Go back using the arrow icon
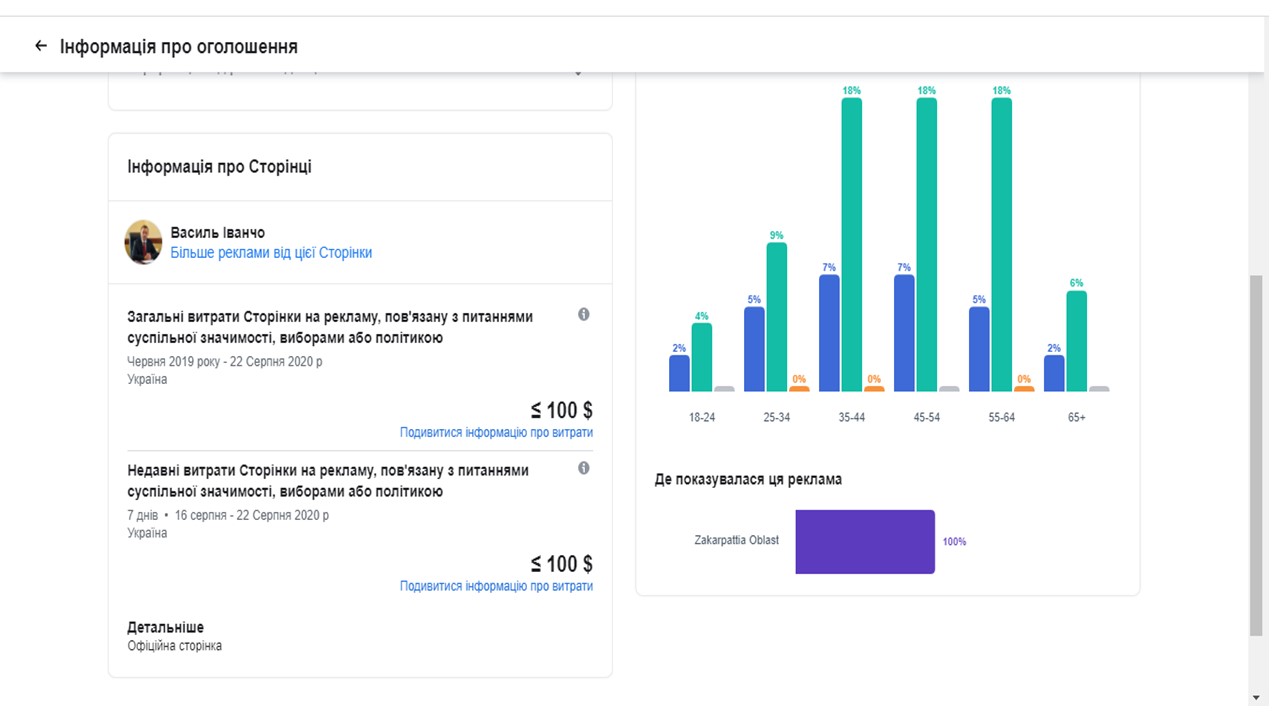 [x=40, y=46]
